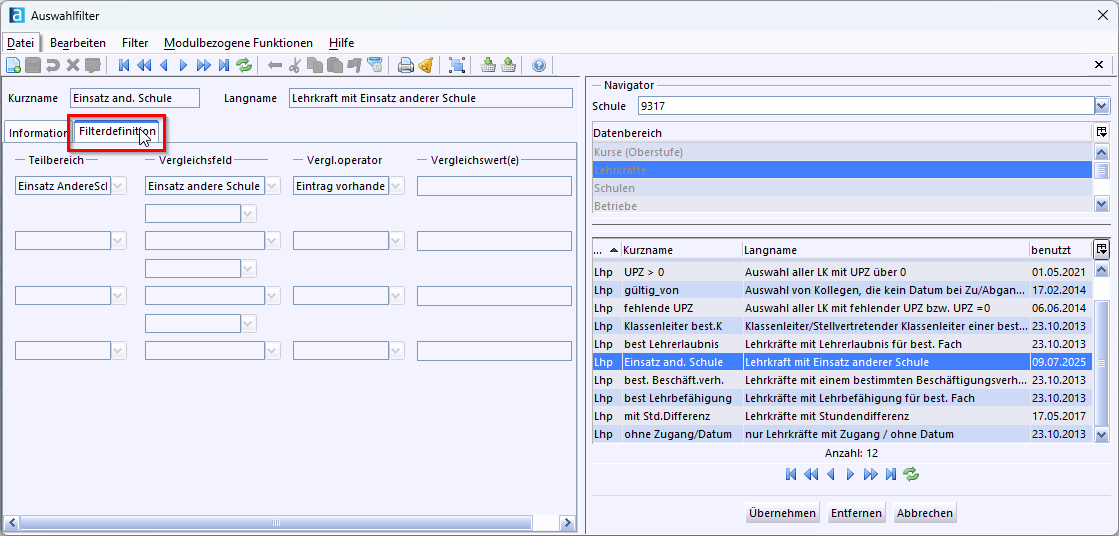The image size is (1119, 536).
Task: Click the Paste icon in toolbar
Action: (x=335, y=66)
